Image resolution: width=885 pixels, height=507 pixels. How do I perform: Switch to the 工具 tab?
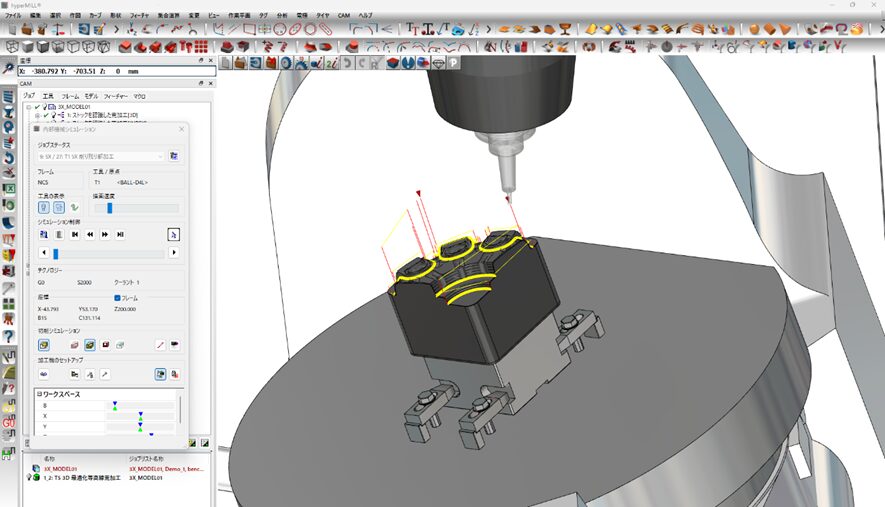[47, 95]
